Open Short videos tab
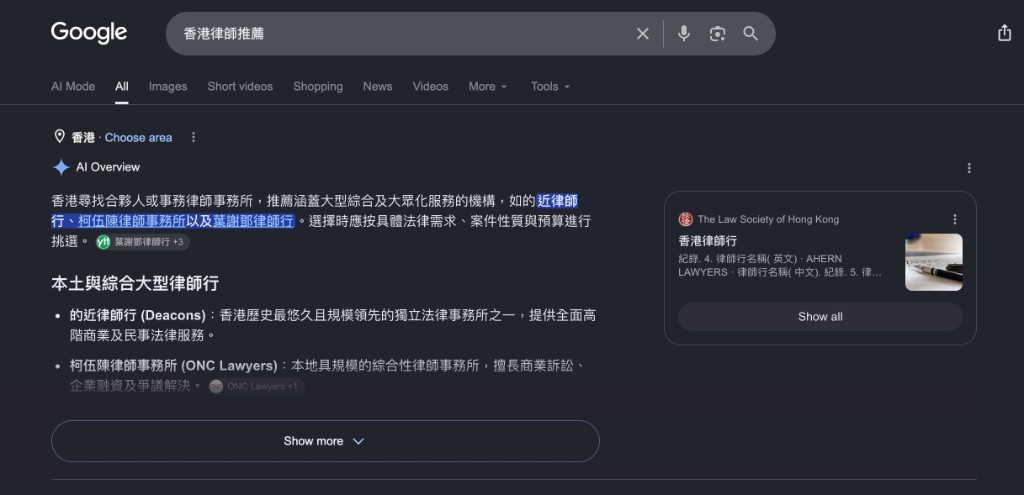This screenshot has height=495, width=1024. point(240,86)
